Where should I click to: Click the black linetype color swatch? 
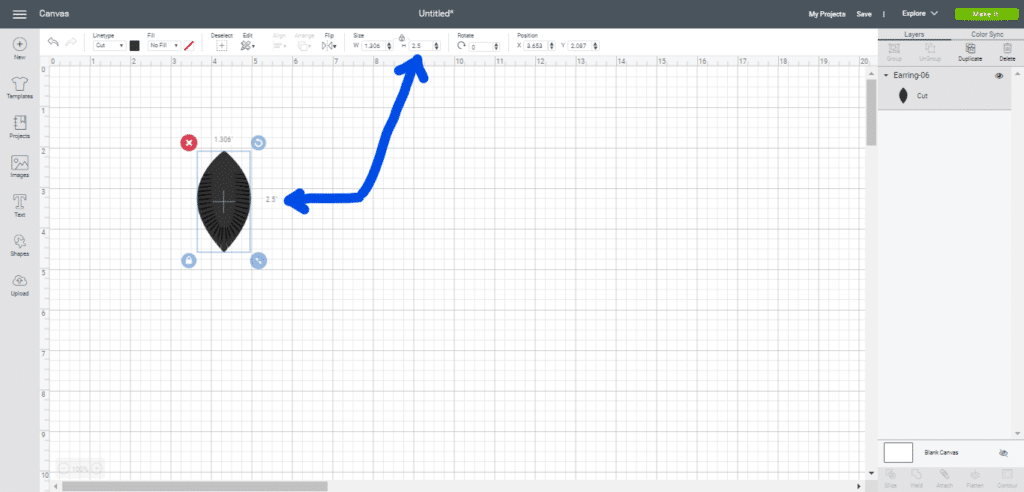(134, 46)
